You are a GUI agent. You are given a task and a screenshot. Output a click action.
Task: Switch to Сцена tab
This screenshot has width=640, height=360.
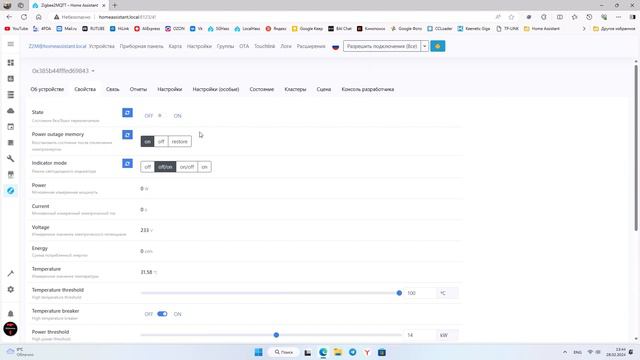click(x=324, y=89)
